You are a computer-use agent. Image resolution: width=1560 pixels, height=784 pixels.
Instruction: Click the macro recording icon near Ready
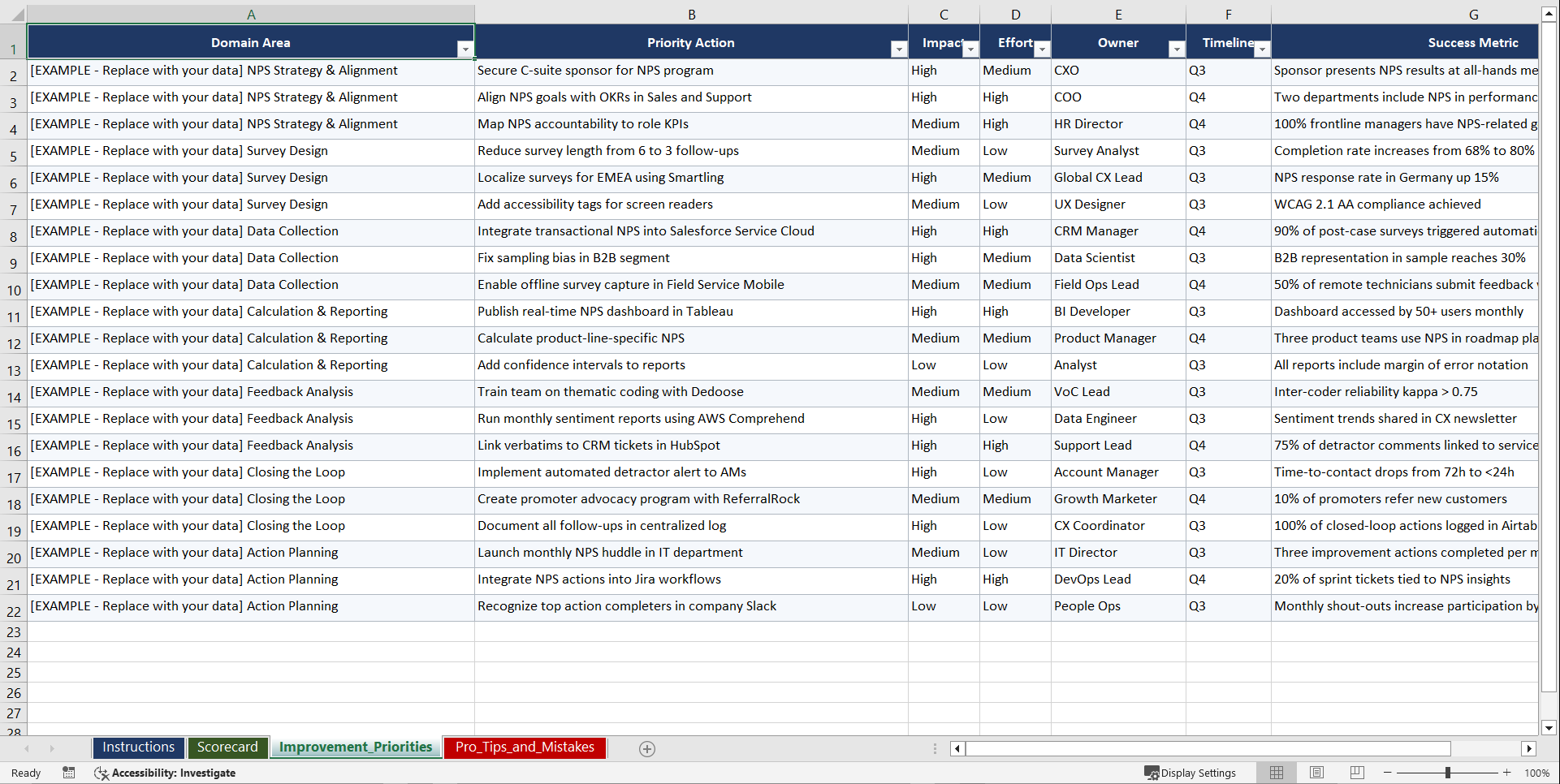coord(69,773)
